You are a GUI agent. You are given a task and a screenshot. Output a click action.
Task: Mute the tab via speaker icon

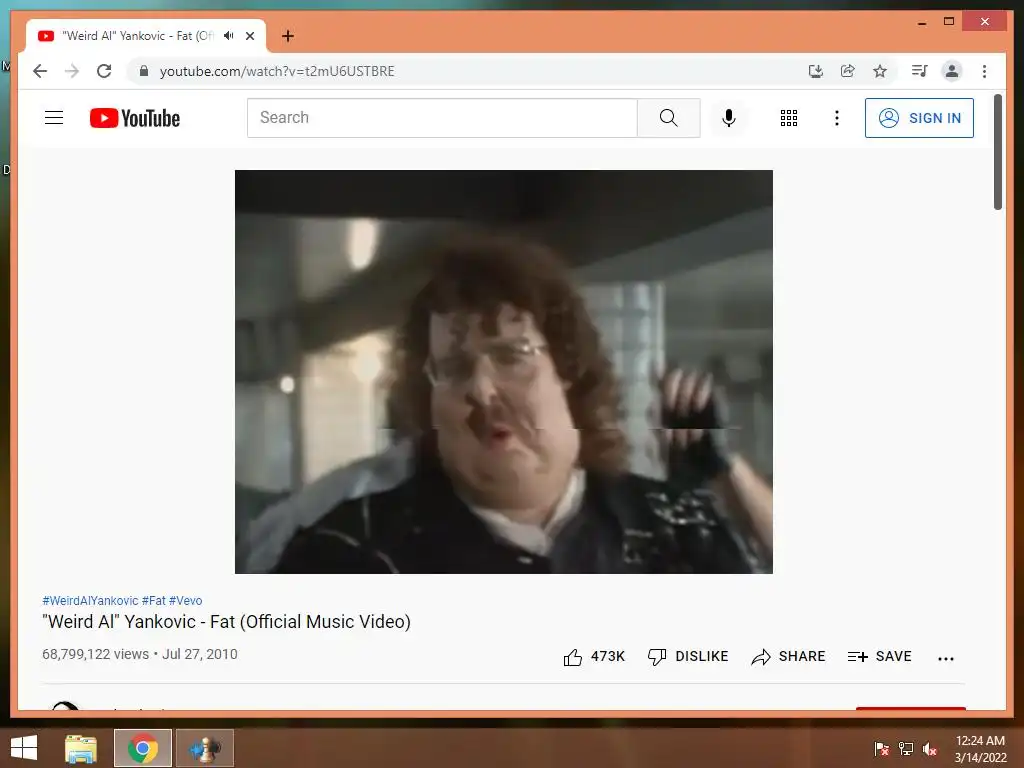pos(229,35)
